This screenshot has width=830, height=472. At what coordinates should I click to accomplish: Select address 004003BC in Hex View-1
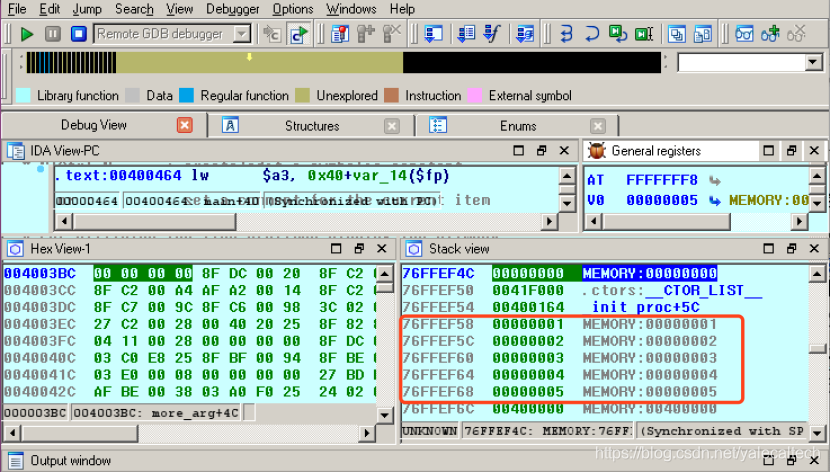40,274
